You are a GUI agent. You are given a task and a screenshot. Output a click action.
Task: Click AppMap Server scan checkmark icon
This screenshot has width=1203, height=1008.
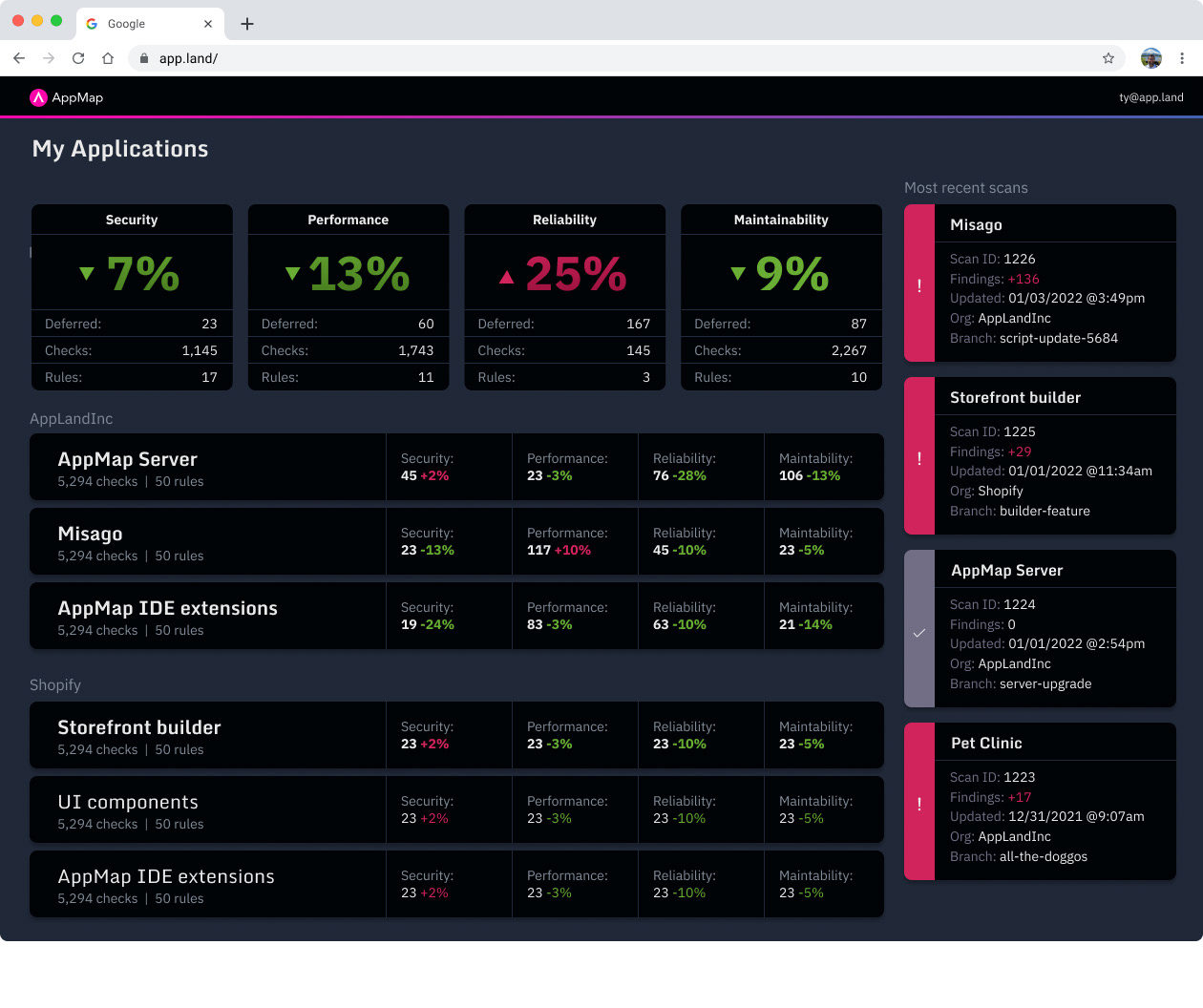click(x=919, y=633)
